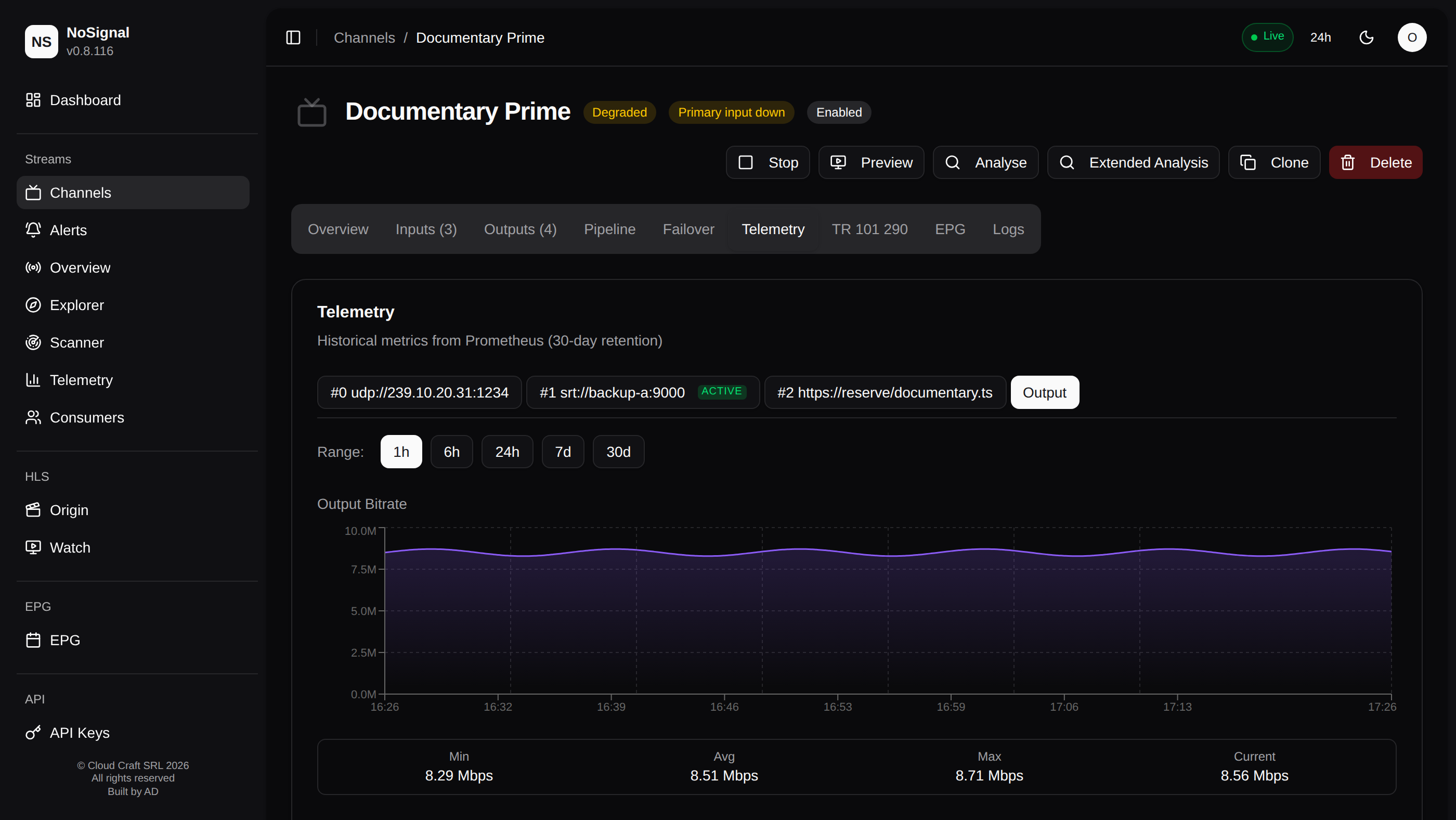Screen dimensions: 1456x820
Task: Click the EPG calendar icon in sidebar
Action: pyautogui.click(x=33, y=640)
